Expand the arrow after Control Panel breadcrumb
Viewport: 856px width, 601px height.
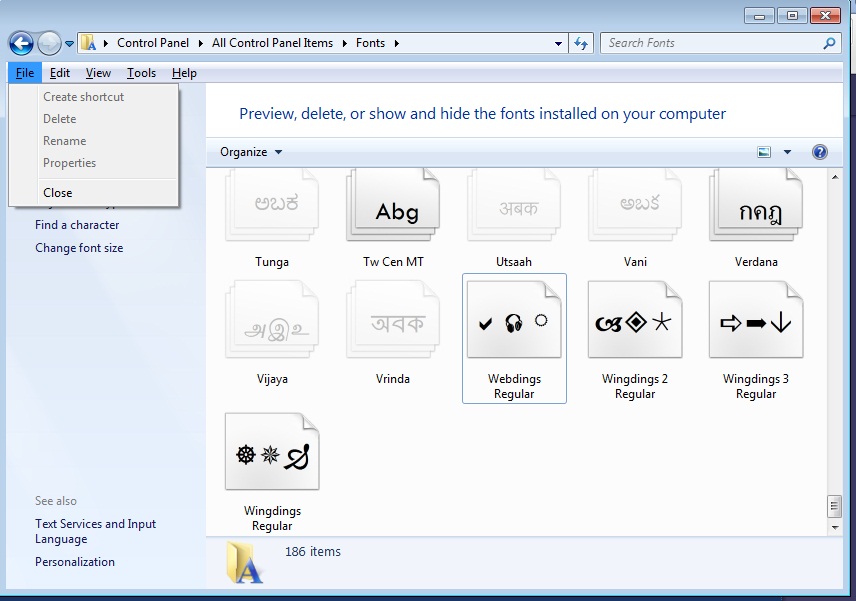[200, 43]
